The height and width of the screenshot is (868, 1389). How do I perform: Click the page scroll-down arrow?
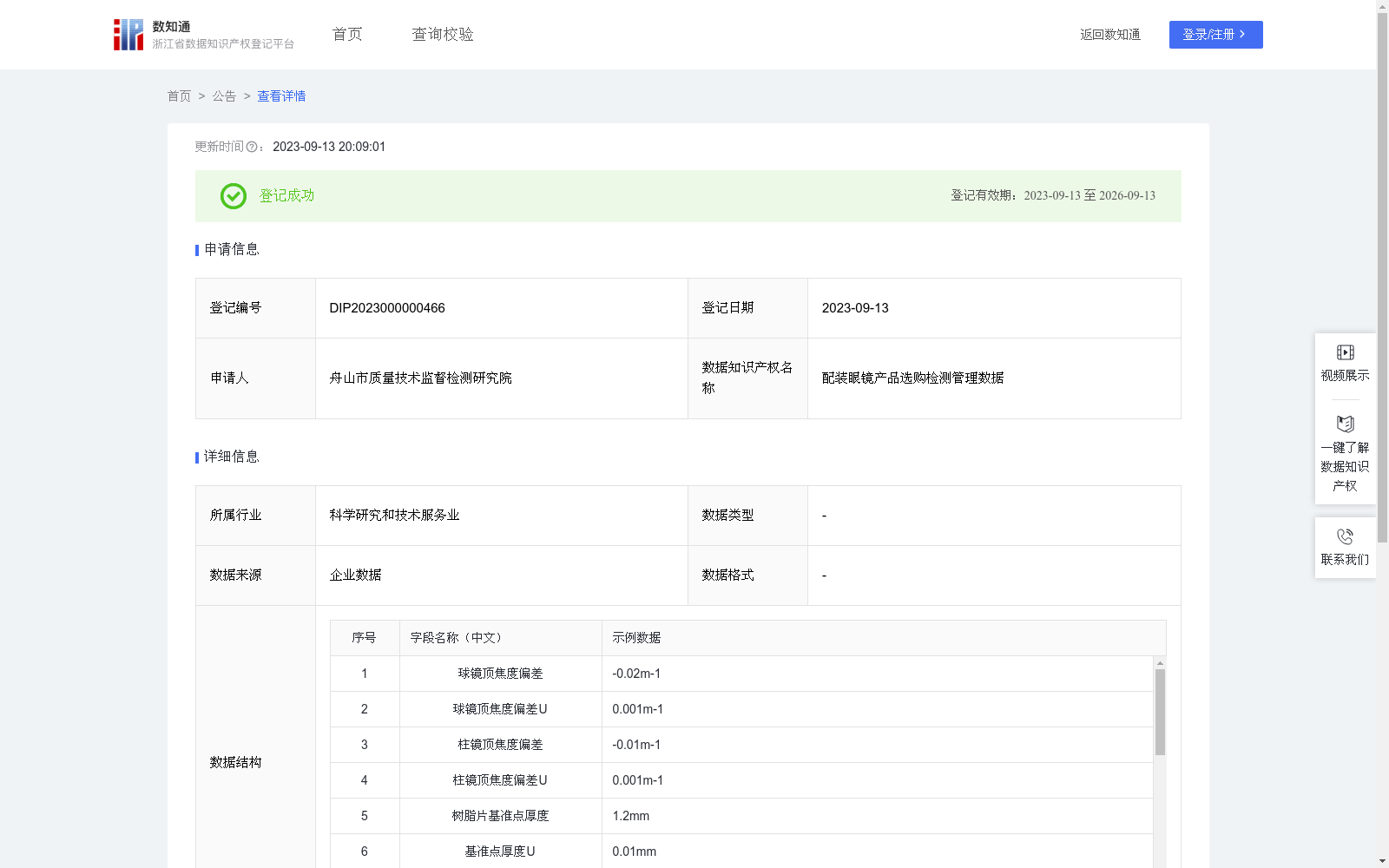click(1382, 861)
